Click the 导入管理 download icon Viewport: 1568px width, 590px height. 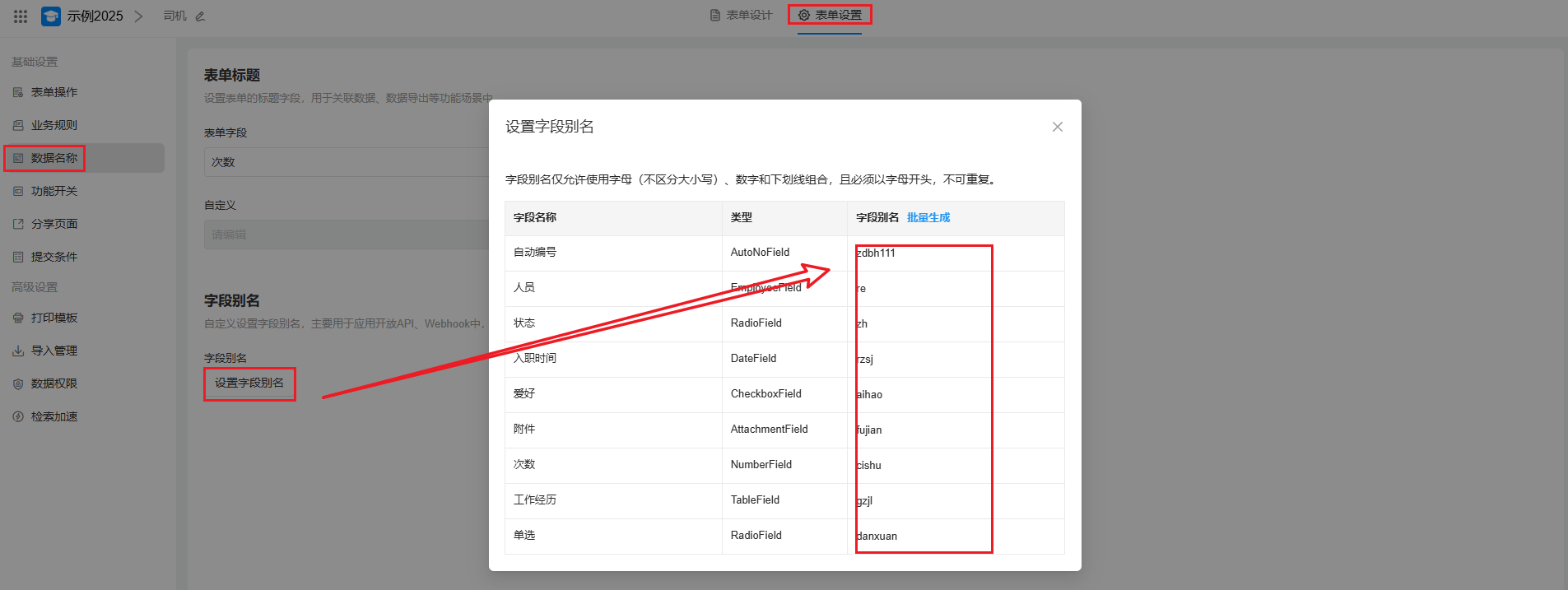click(18, 351)
